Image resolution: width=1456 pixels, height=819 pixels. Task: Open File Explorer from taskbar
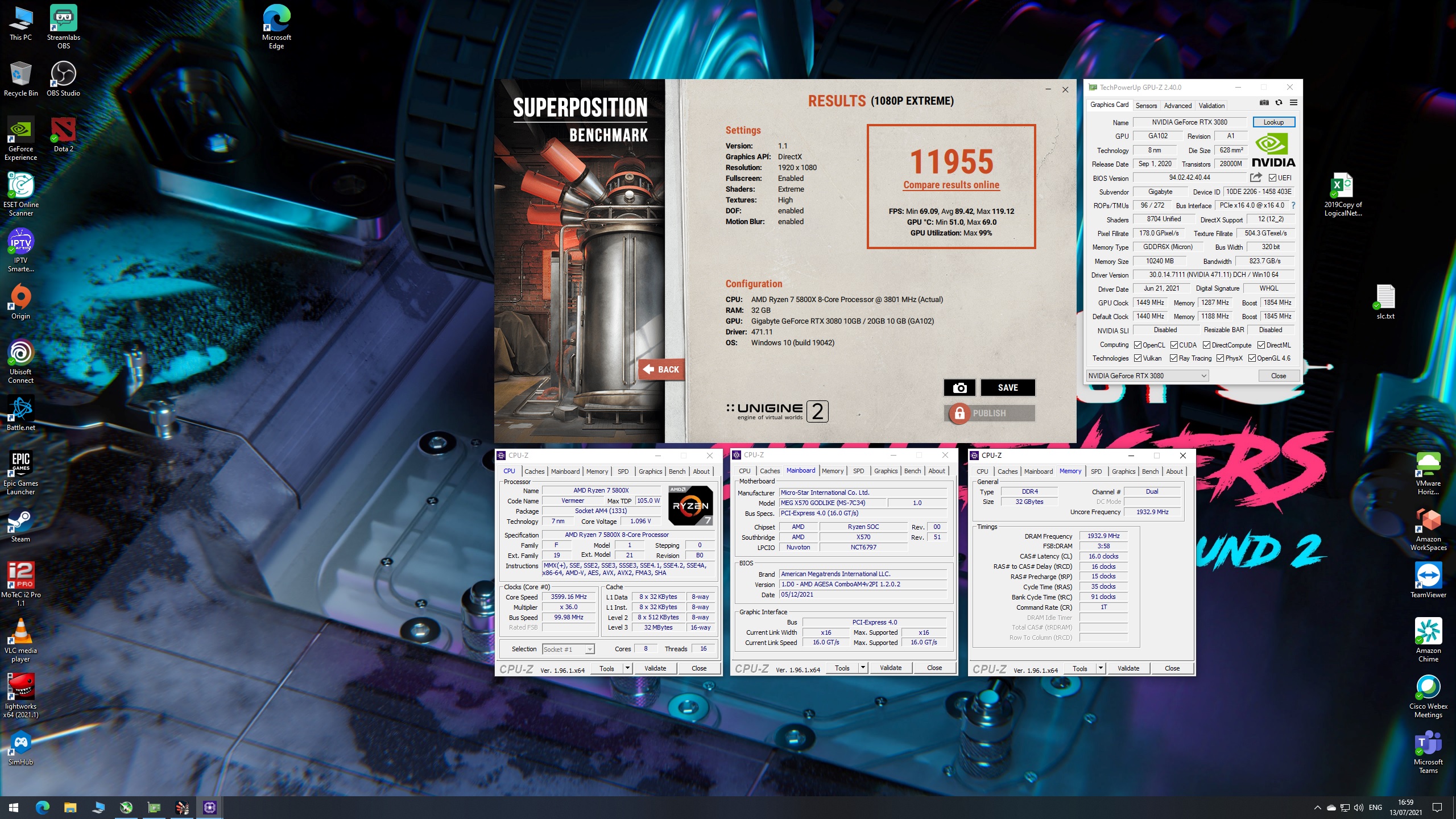[x=70, y=808]
